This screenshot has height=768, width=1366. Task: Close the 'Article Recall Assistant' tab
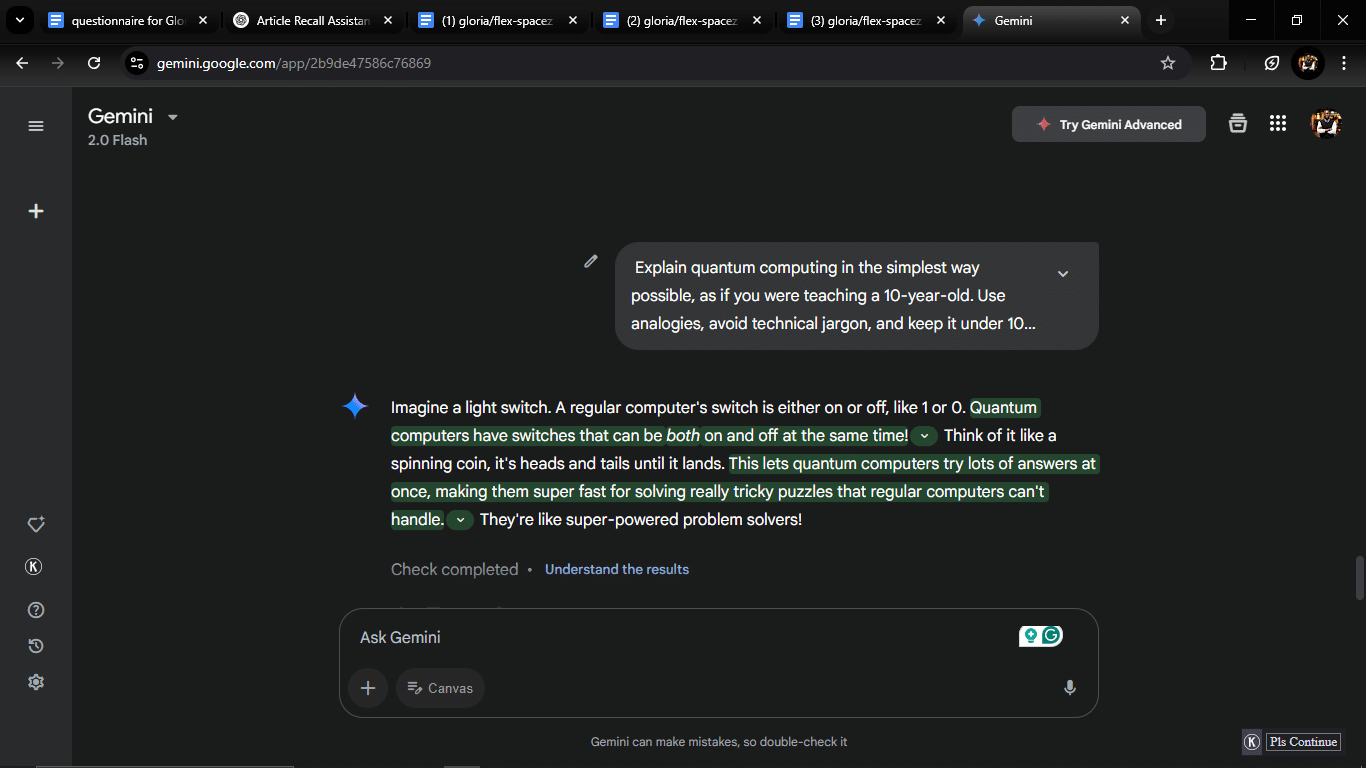387,20
